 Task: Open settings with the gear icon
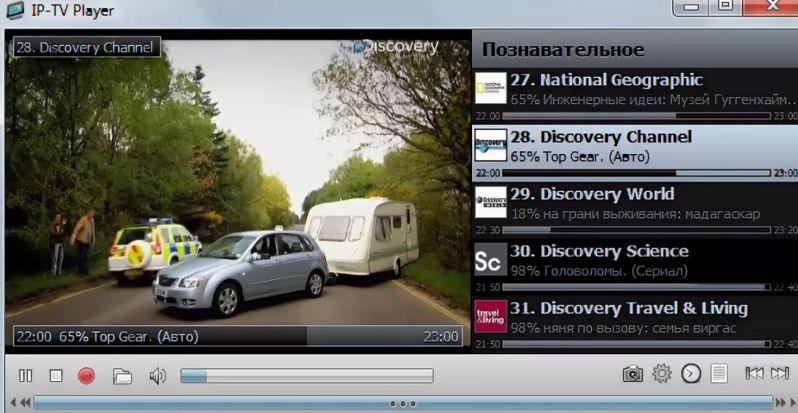pyautogui.click(x=662, y=373)
